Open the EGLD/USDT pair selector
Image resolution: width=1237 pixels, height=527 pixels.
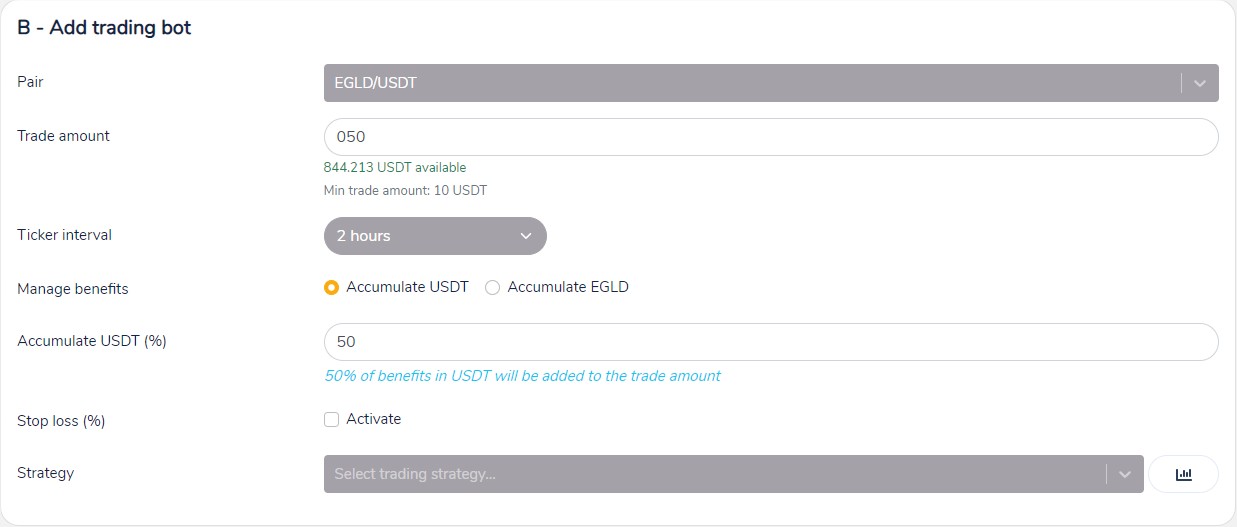pyautogui.click(x=750, y=84)
